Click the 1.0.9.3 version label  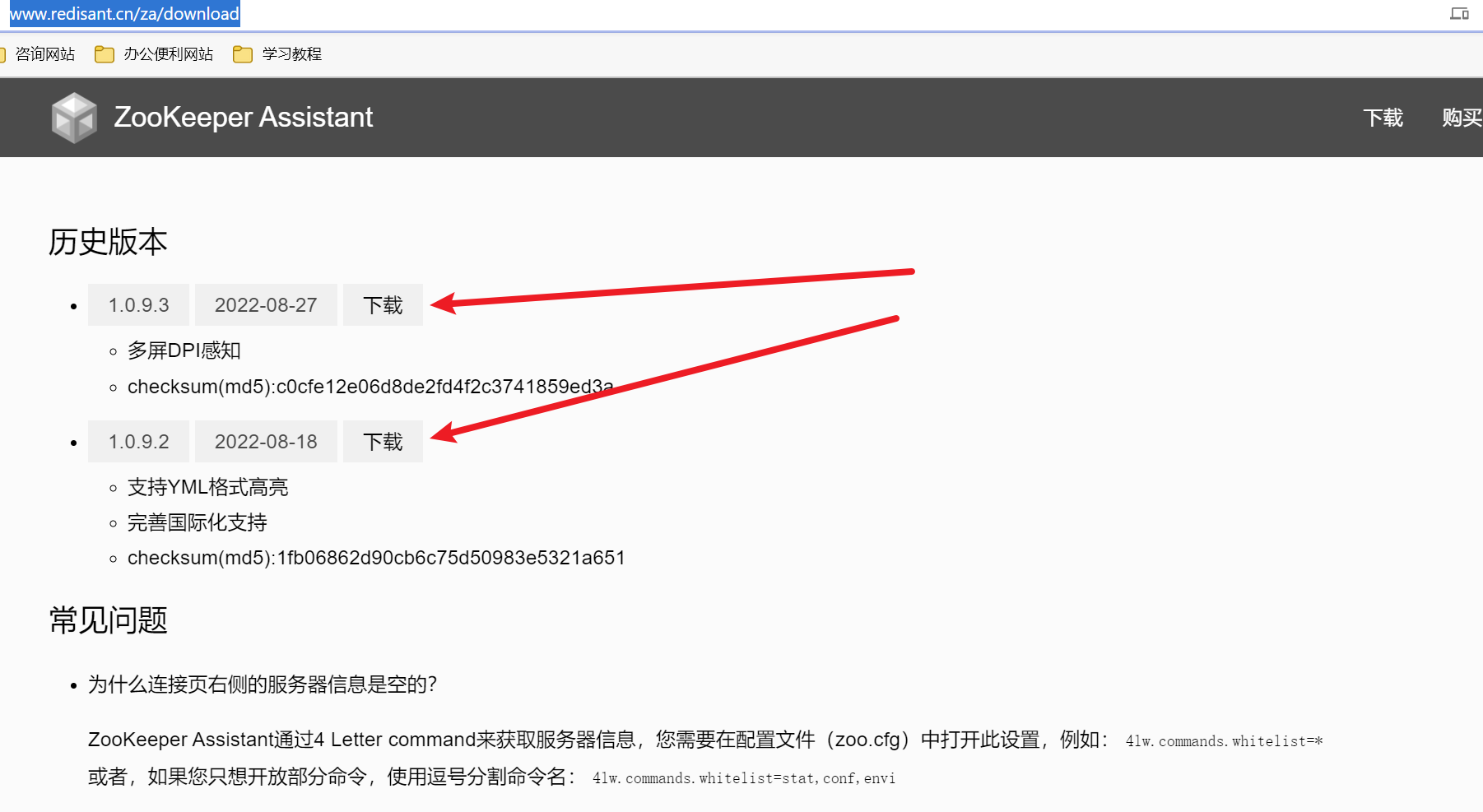click(138, 305)
